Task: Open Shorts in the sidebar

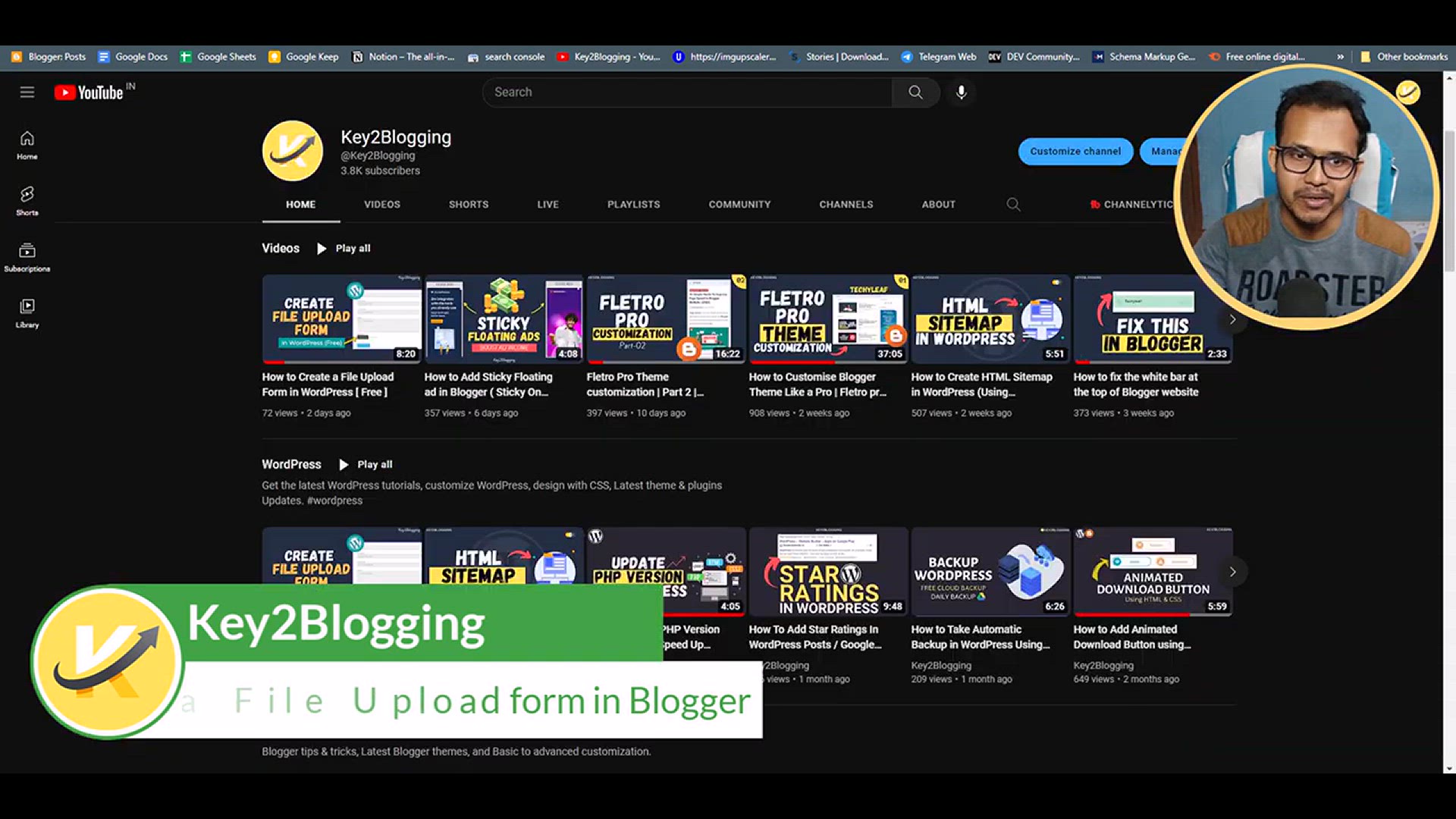Action: (27, 201)
